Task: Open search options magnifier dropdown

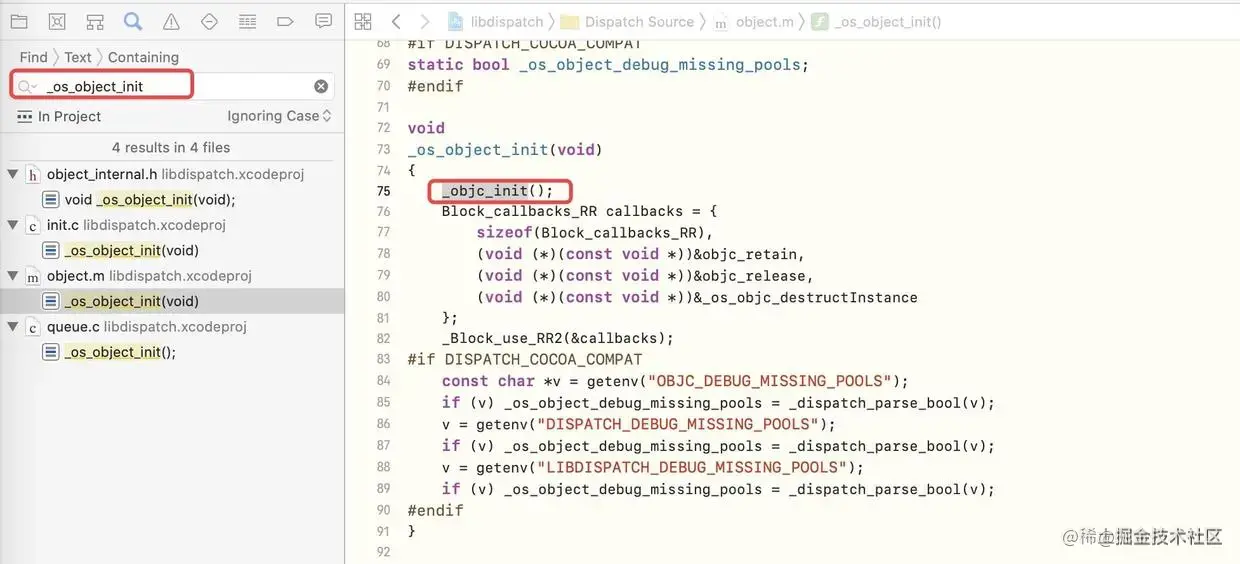Action: [x=28, y=86]
